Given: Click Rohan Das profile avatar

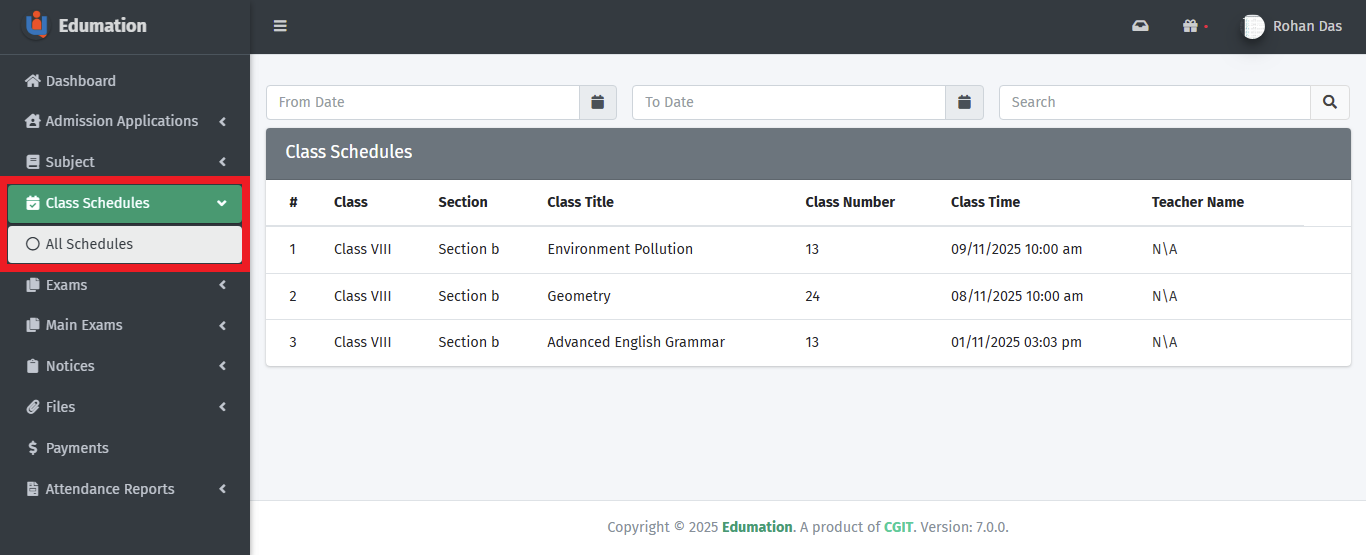Looking at the screenshot, I should click(x=1253, y=27).
